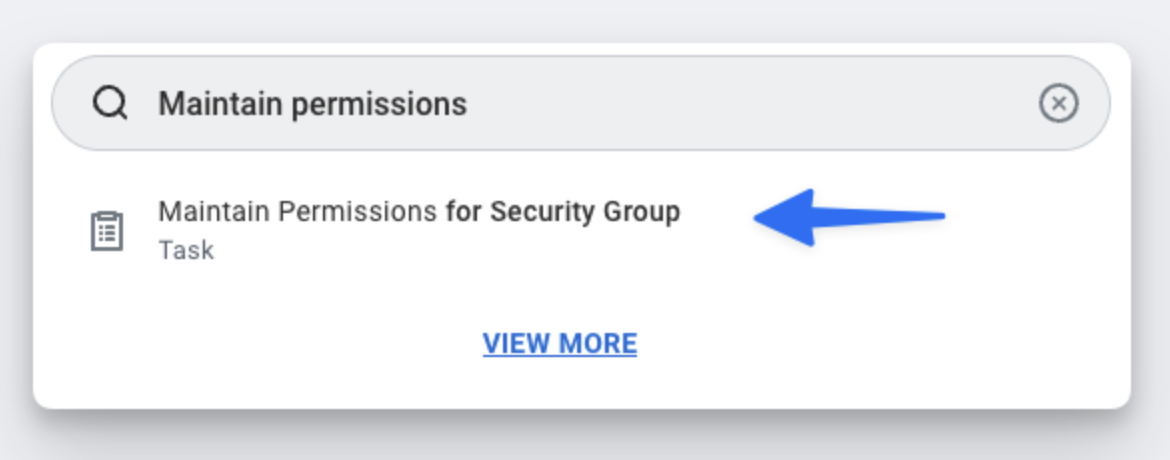Click the "Task" label under the result
The height and width of the screenshot is (460, 1170).
[x=186, y=250]
